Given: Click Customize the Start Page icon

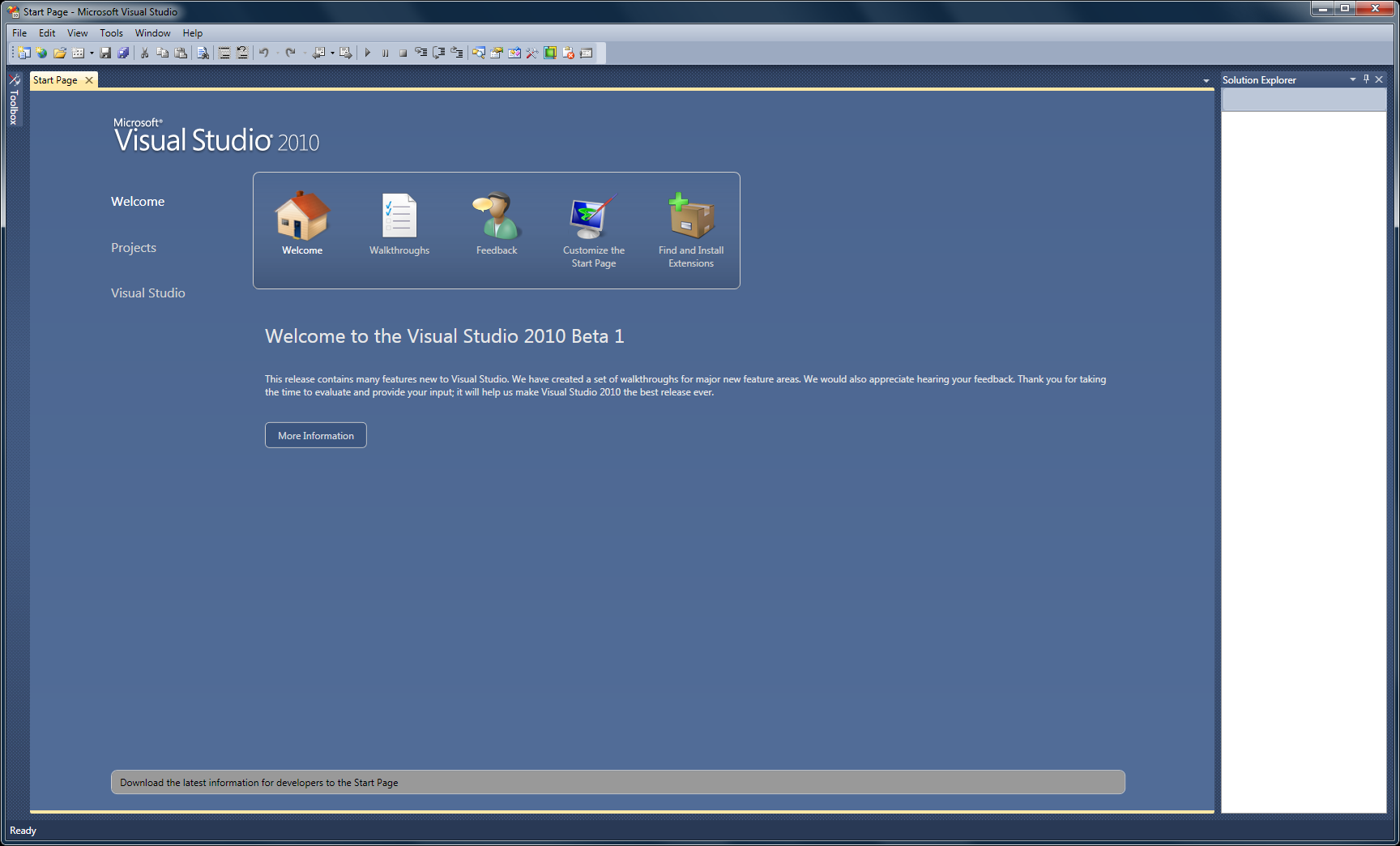Looking at the screenshot, I should (594, 216).
